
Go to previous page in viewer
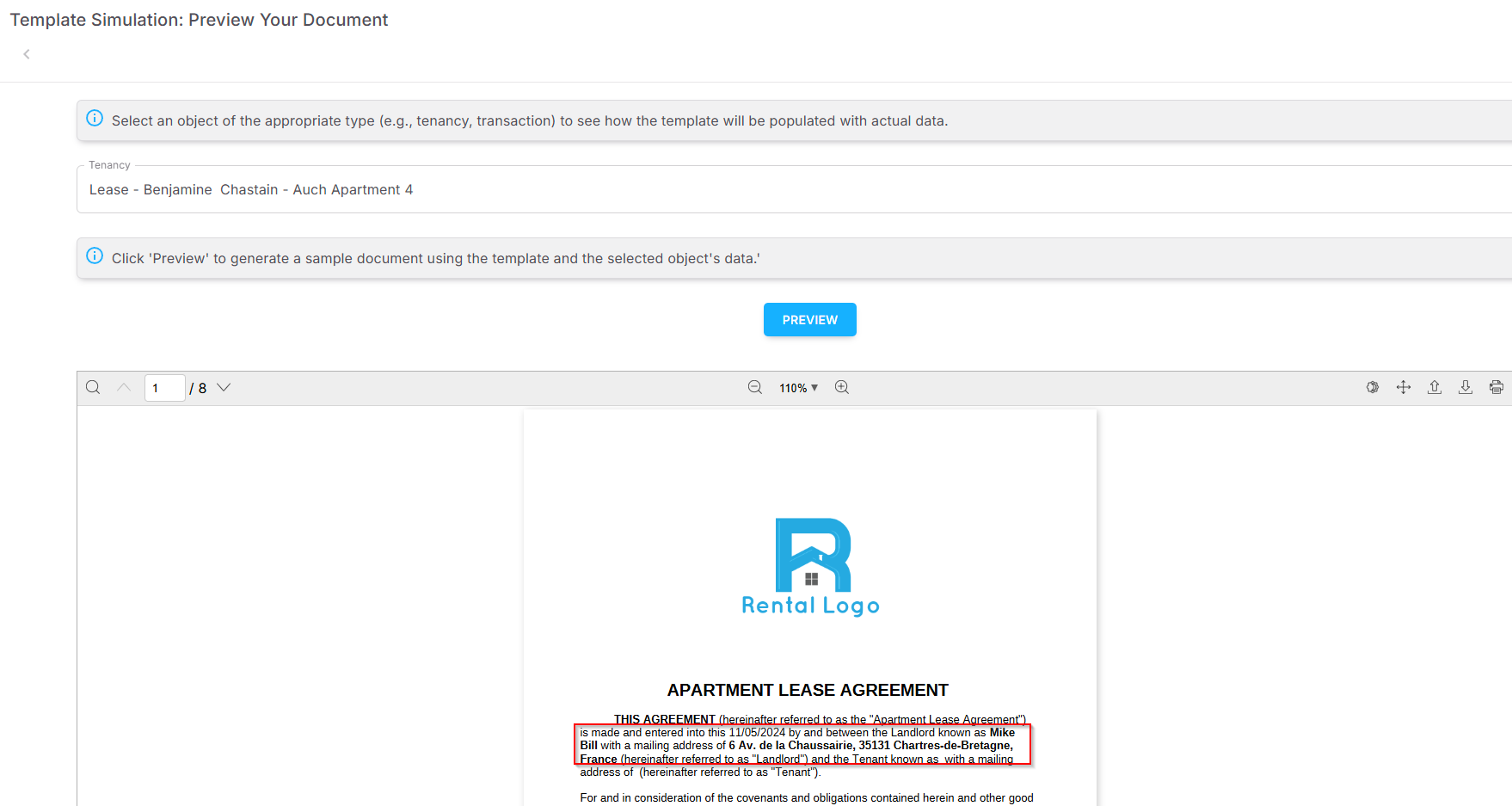(124, 388)
